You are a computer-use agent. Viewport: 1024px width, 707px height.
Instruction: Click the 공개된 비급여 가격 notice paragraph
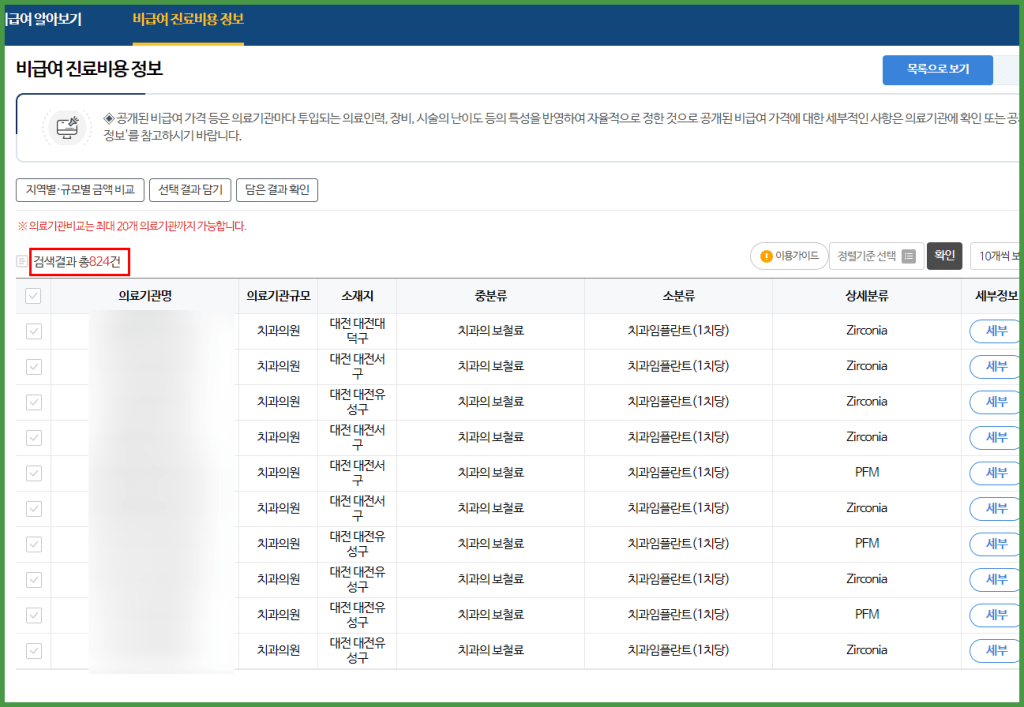click(561, 127)
